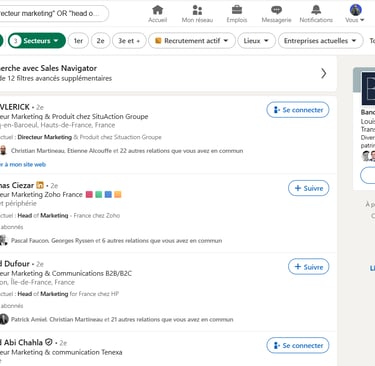Go to Accueil home icon

[157, 10]
